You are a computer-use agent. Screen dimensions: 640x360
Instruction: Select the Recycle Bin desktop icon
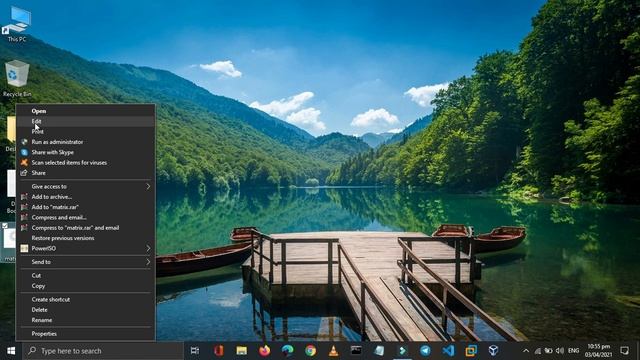tap(17, 79)
